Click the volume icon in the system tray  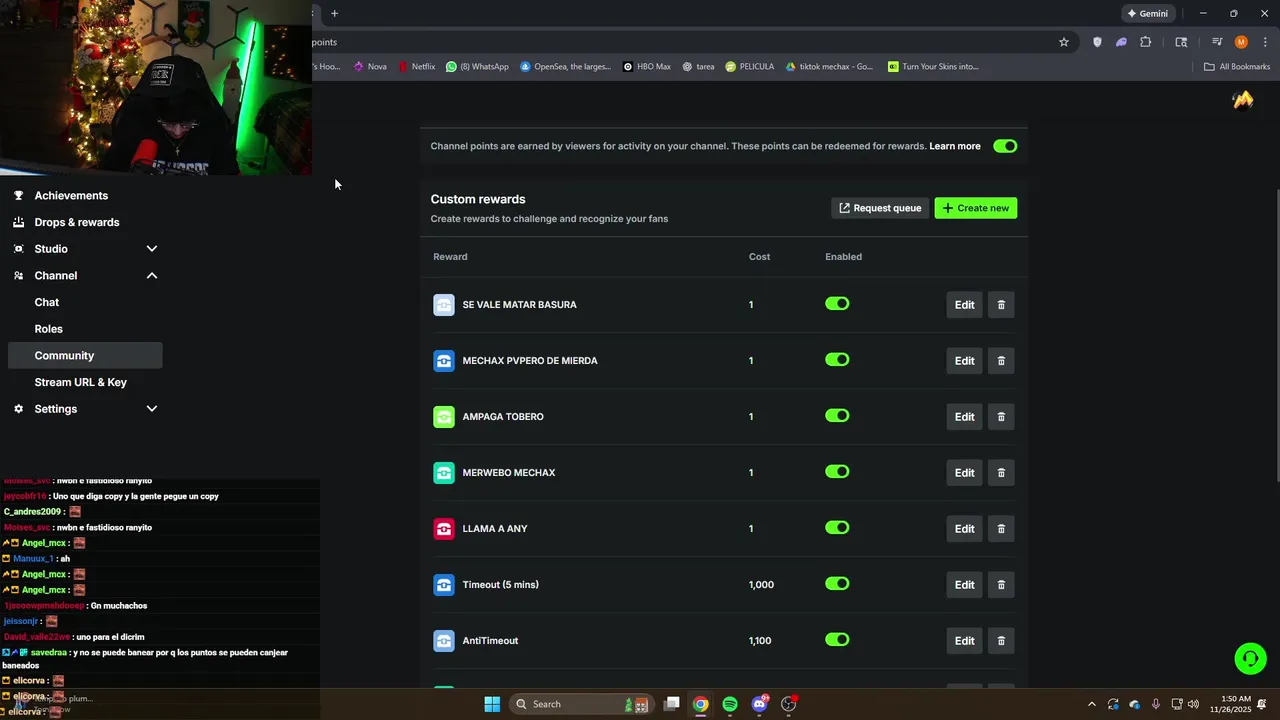(x=1193, y=704)
